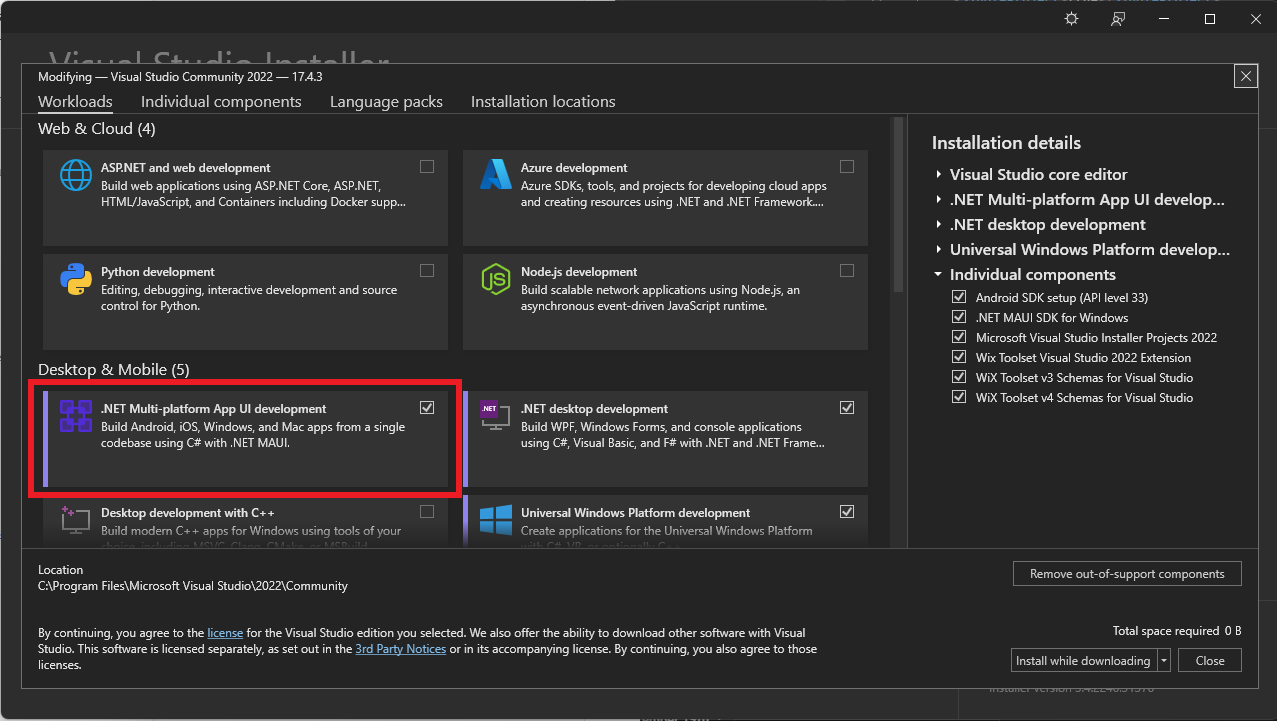The width and height of the screenshot is (1277, 721).
Task: Click the ASP.NET and web development globe icon
Action: click(x=76, y=175)
